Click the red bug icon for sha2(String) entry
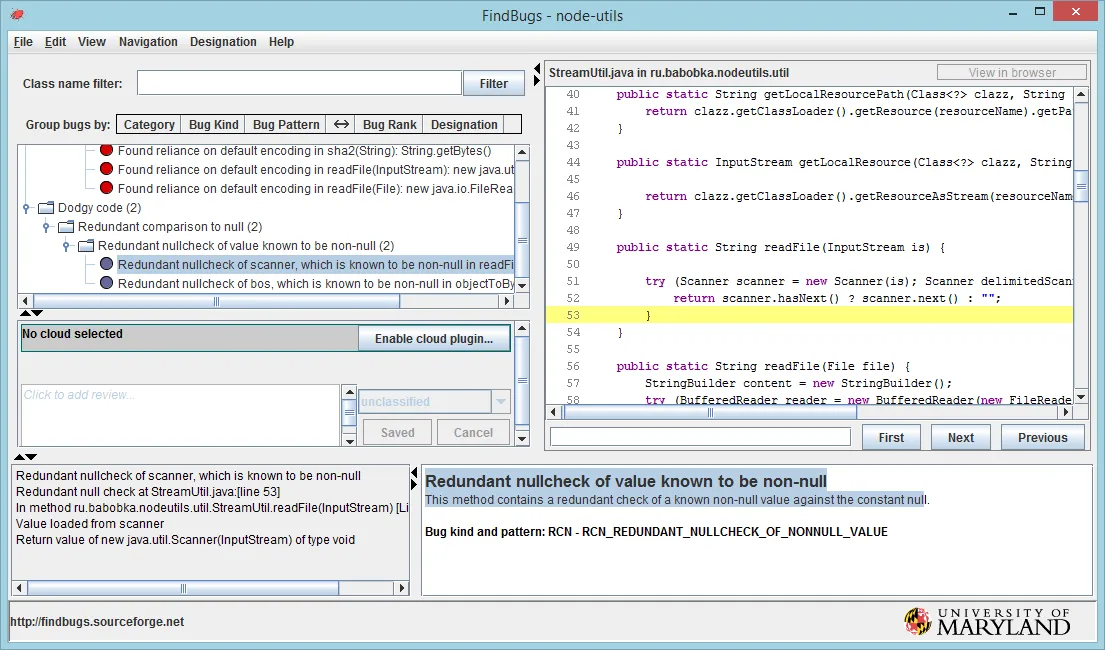This screenshot has height=650, width=1105. [x=106, y=151]
